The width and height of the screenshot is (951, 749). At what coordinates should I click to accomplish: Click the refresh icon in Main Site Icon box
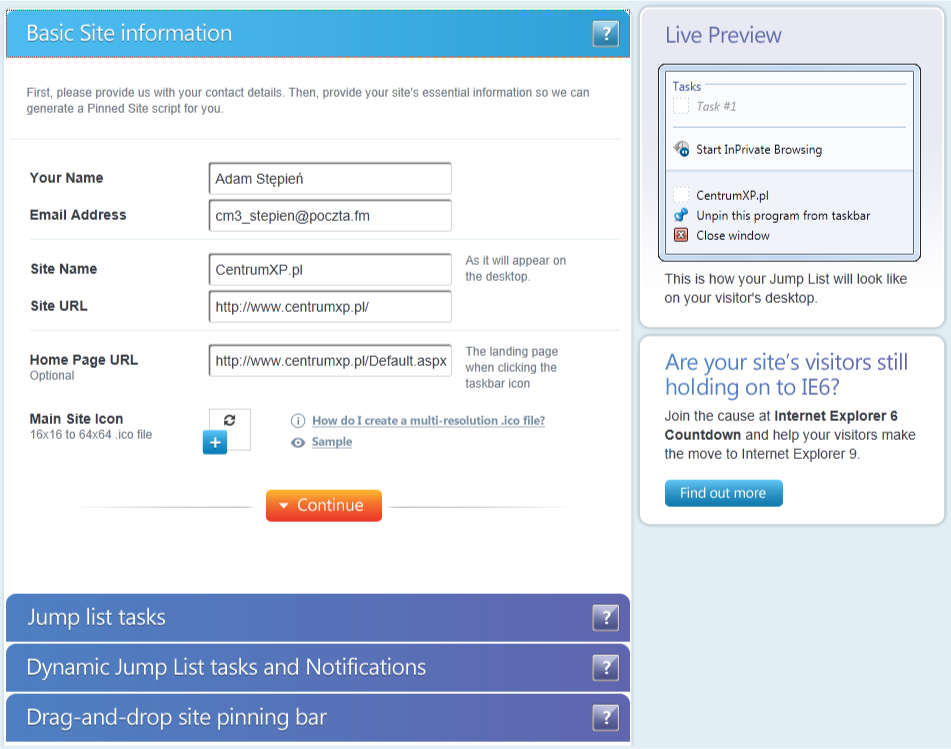(x=229, y=421)
